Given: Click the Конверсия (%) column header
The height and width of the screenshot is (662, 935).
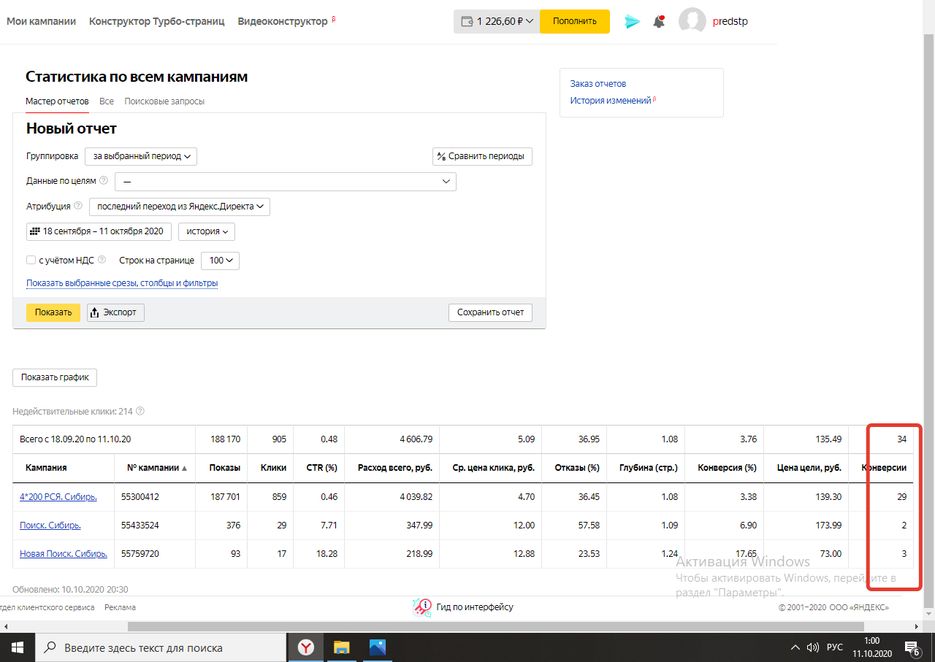Looking at the screenshot, I should tap(727, 468).
